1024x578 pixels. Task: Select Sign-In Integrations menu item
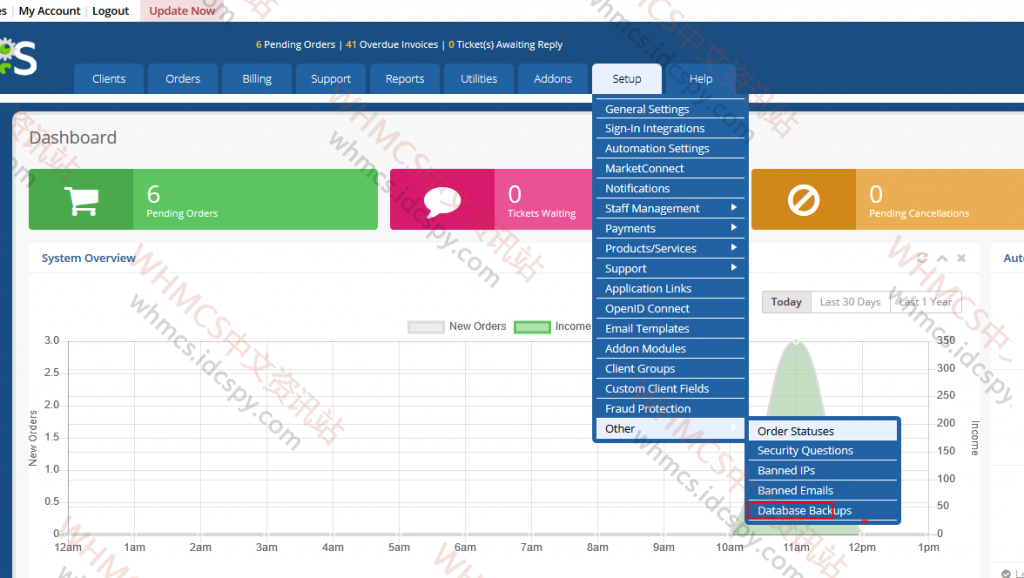click(x=670, y=129)
